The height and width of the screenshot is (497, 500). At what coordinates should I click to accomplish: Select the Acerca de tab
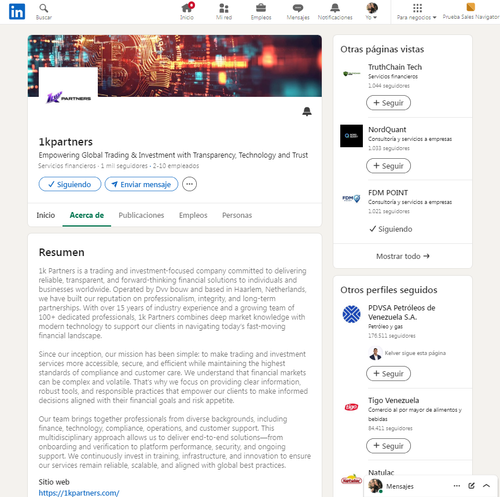[87, 215]
